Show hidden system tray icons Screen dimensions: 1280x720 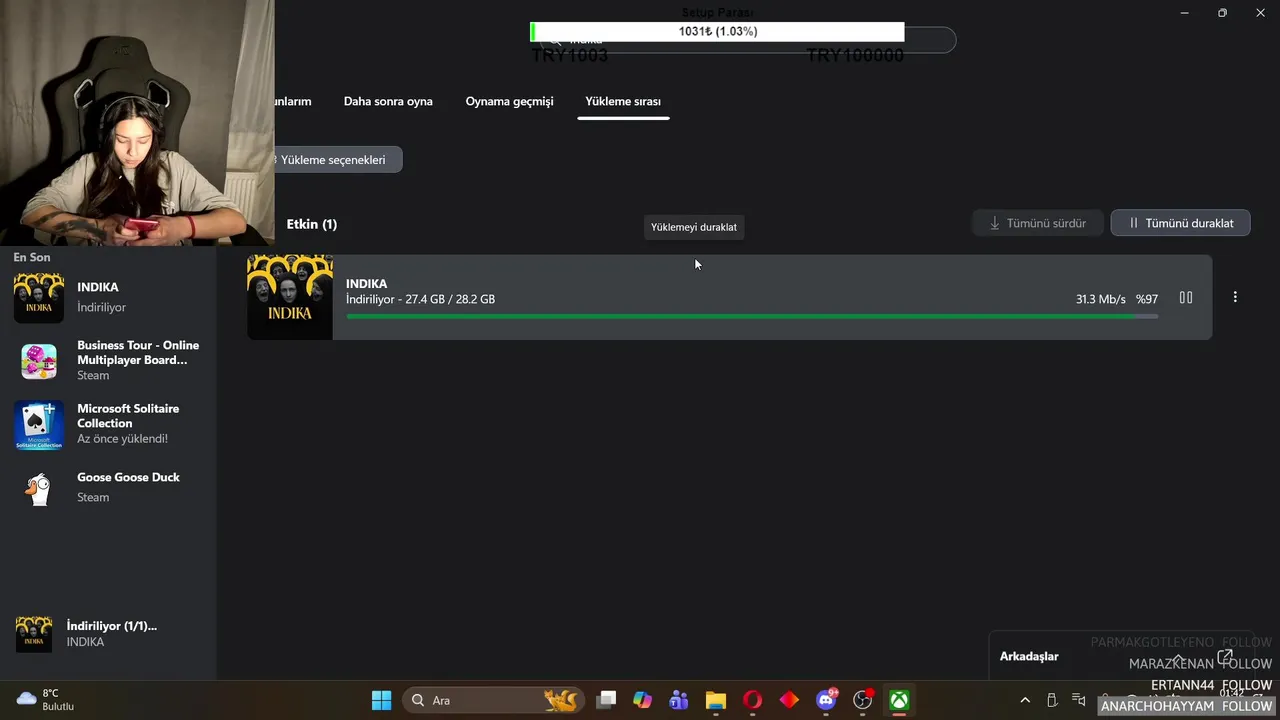point(1024,700)
